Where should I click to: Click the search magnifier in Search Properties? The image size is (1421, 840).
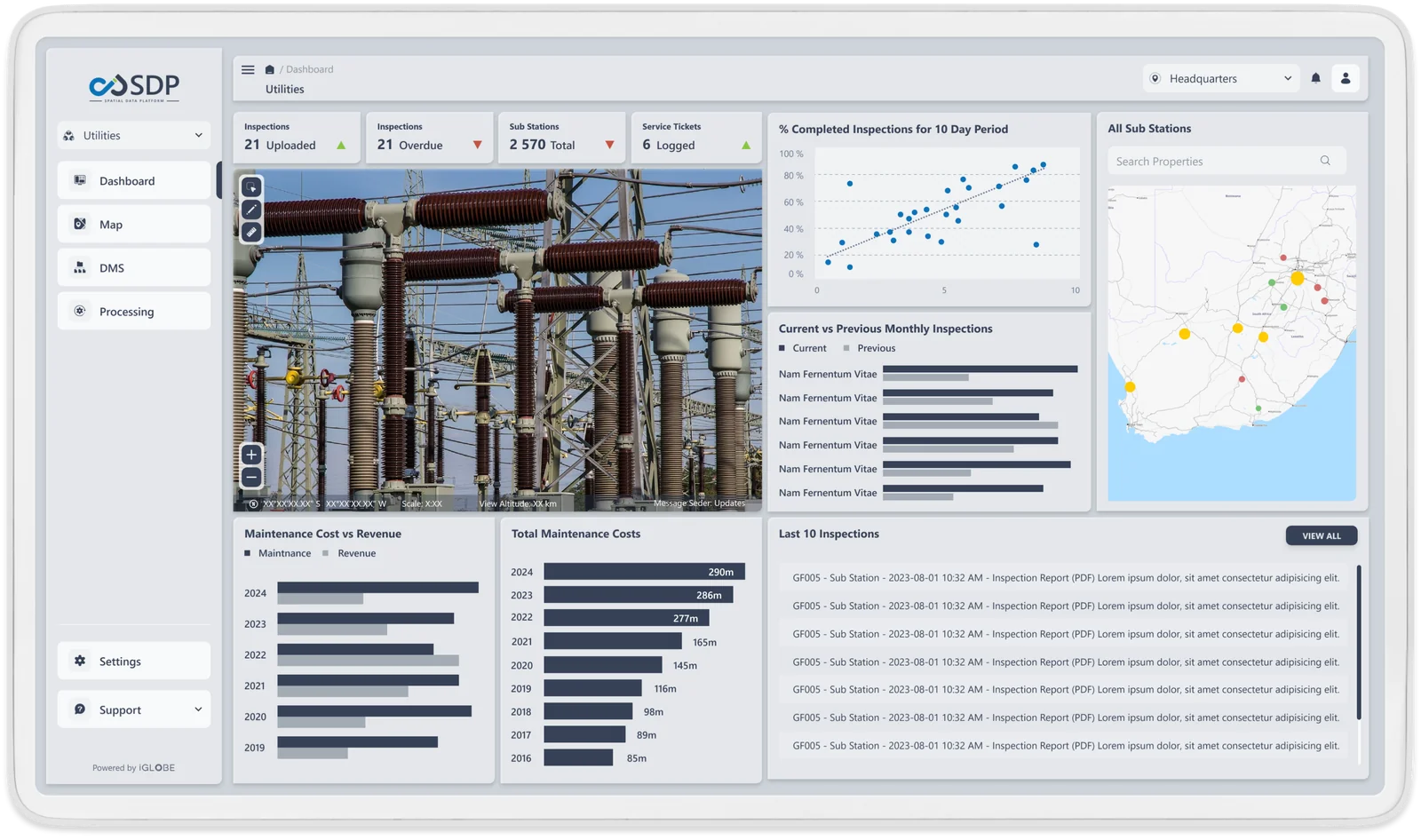coord(1324,160)
